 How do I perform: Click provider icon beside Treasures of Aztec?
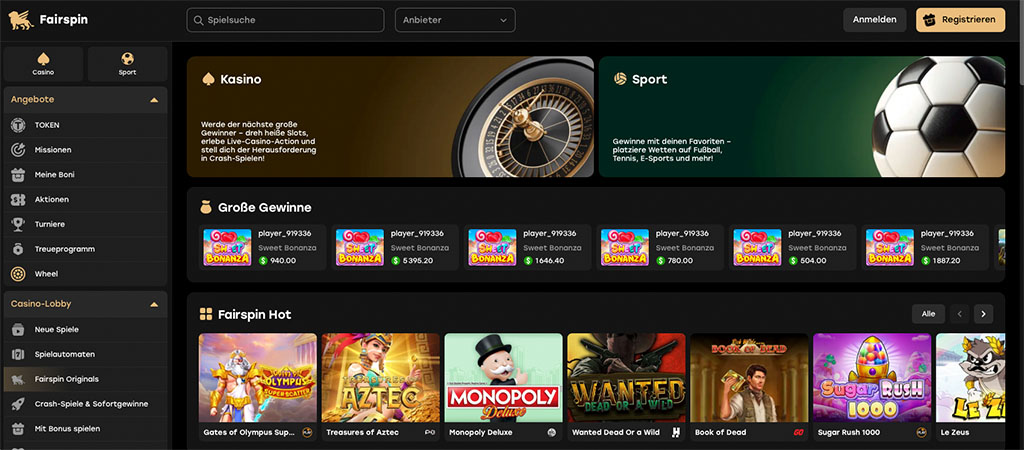pos(430,432)
